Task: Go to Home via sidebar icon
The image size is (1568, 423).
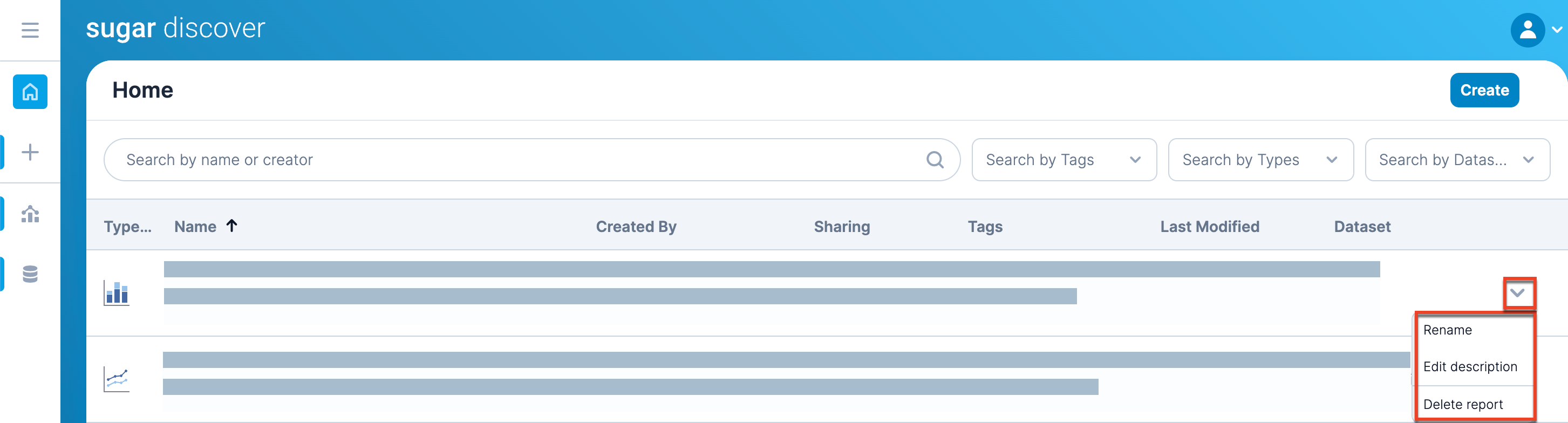Action: pyautogui.click(x=30, y=92)
